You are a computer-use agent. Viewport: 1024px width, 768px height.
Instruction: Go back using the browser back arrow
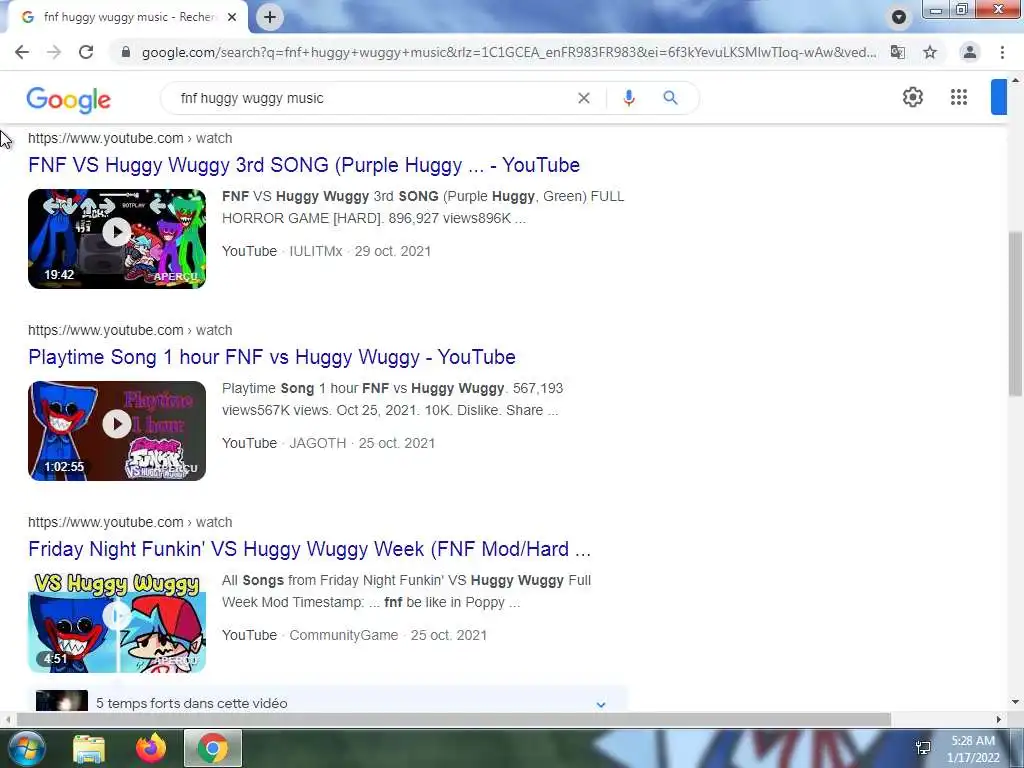point(22,52)
